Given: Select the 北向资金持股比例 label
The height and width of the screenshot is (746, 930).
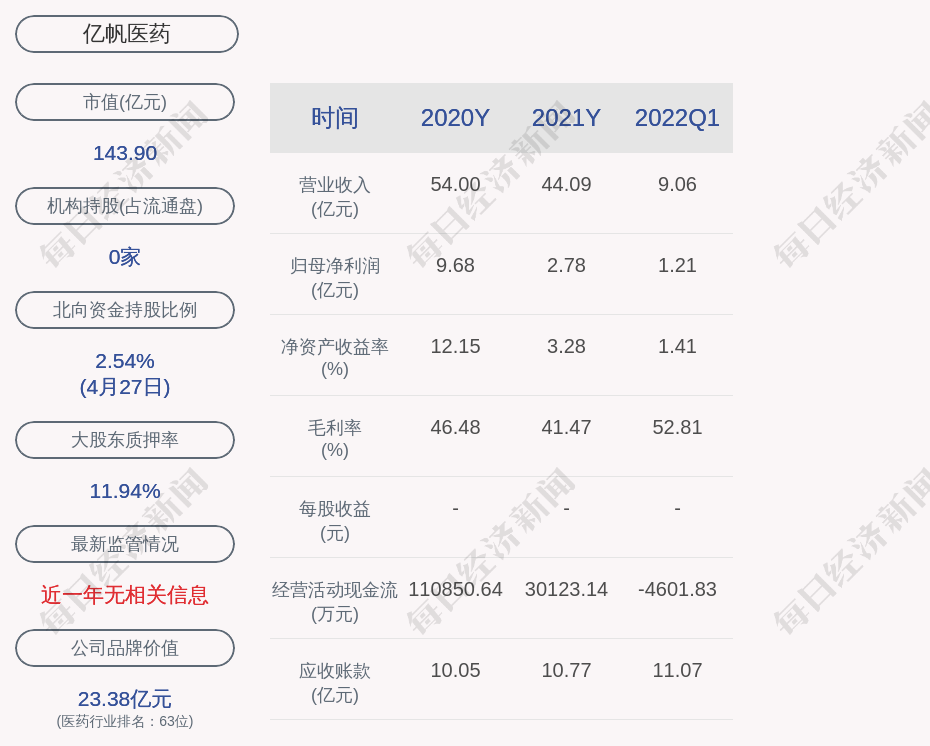Looking at the screenshot, I should 125,310.
